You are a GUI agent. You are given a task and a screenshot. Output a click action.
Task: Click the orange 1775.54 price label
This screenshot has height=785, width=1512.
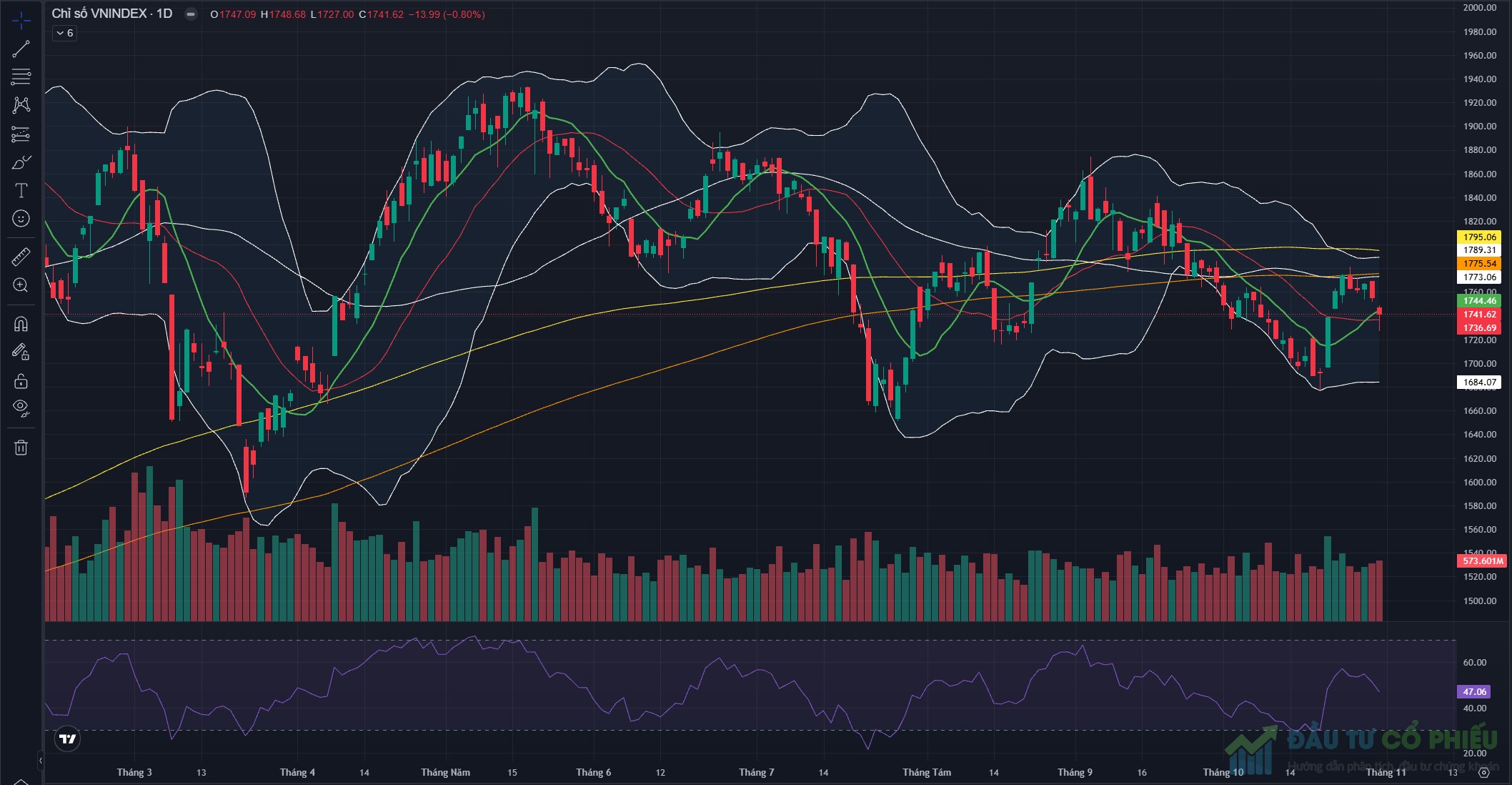(x=1479, y=264)
